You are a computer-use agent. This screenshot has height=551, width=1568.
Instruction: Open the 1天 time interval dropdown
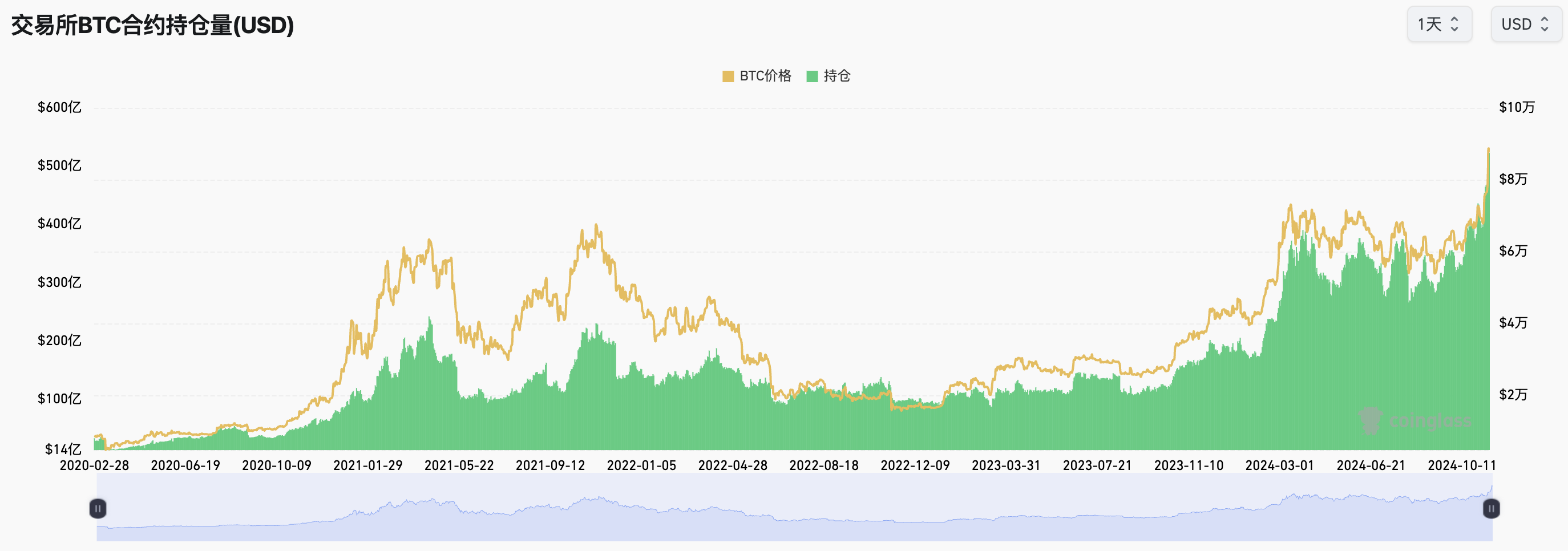[1439, 25]
